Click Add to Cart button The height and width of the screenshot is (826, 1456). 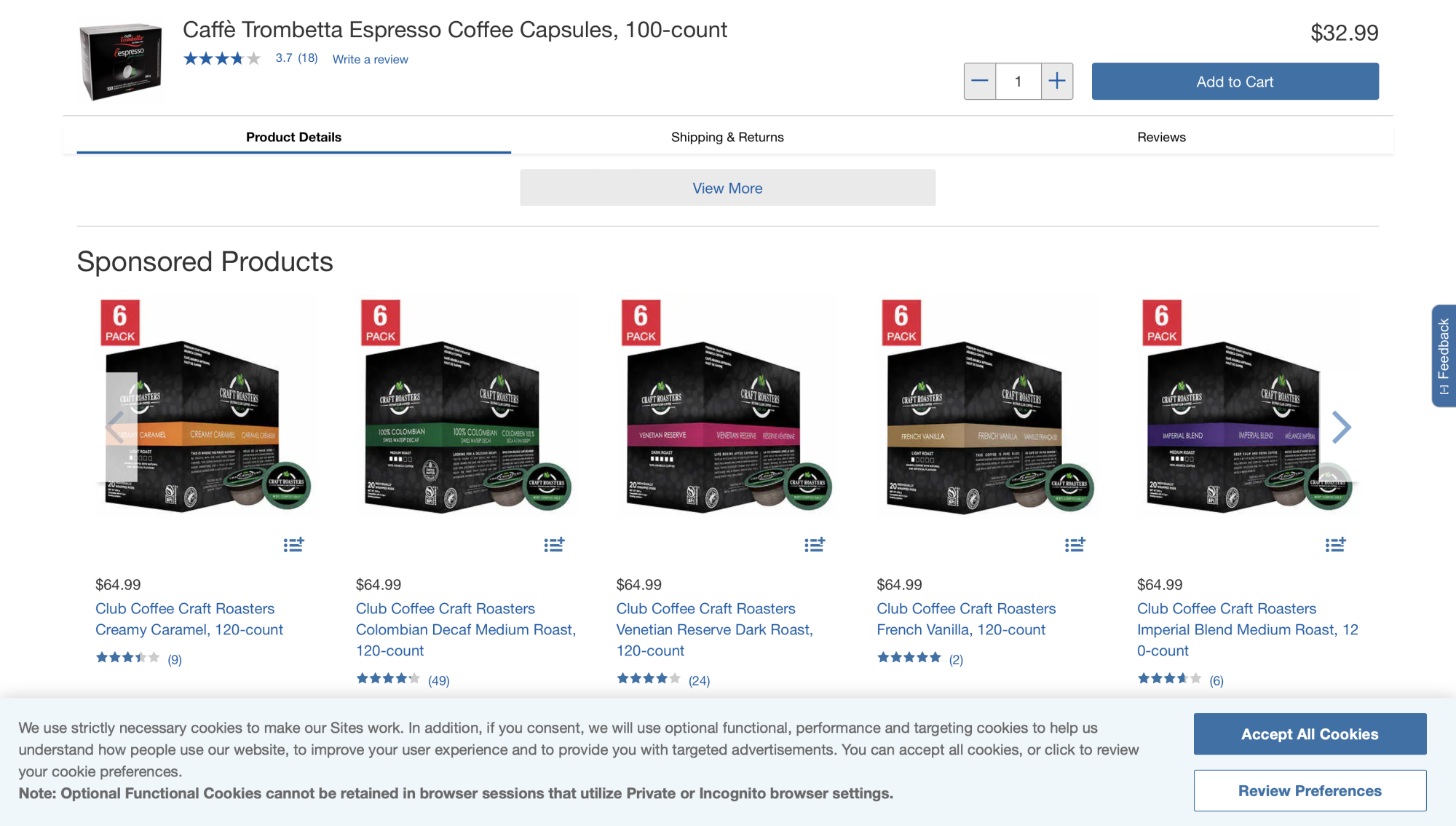pyautogui.click(x=1235, y=81)
